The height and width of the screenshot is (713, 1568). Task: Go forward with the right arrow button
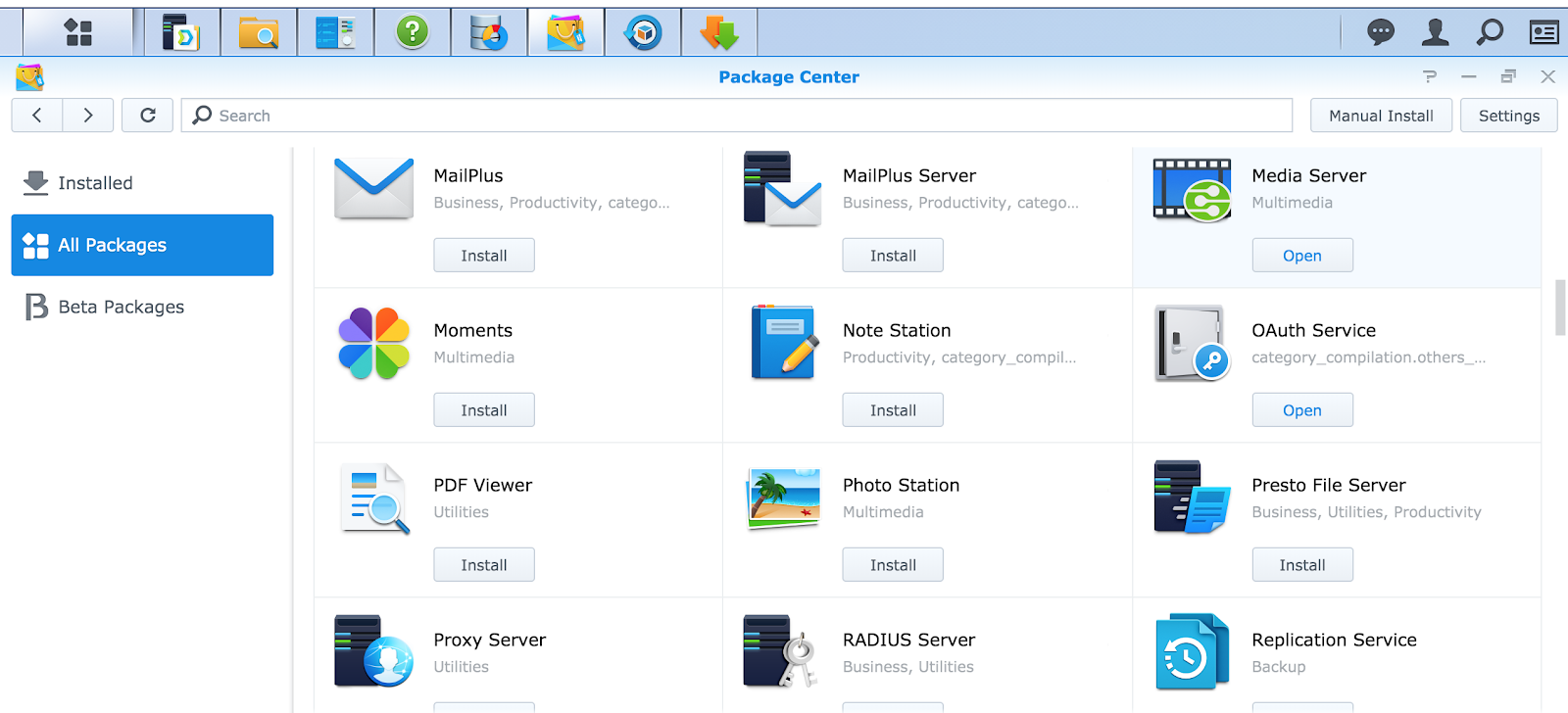click(x=88, y=116)
